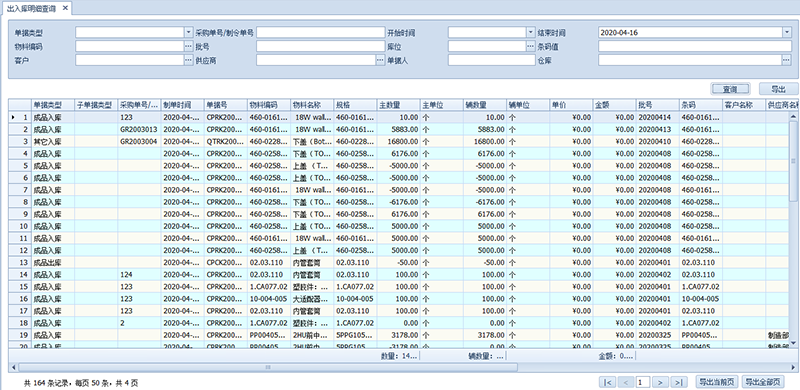Image resolution: width=800 pixels, height=390 pixels.
Task: Open the 结束时间 date dropdown
Action: (786, 33)
